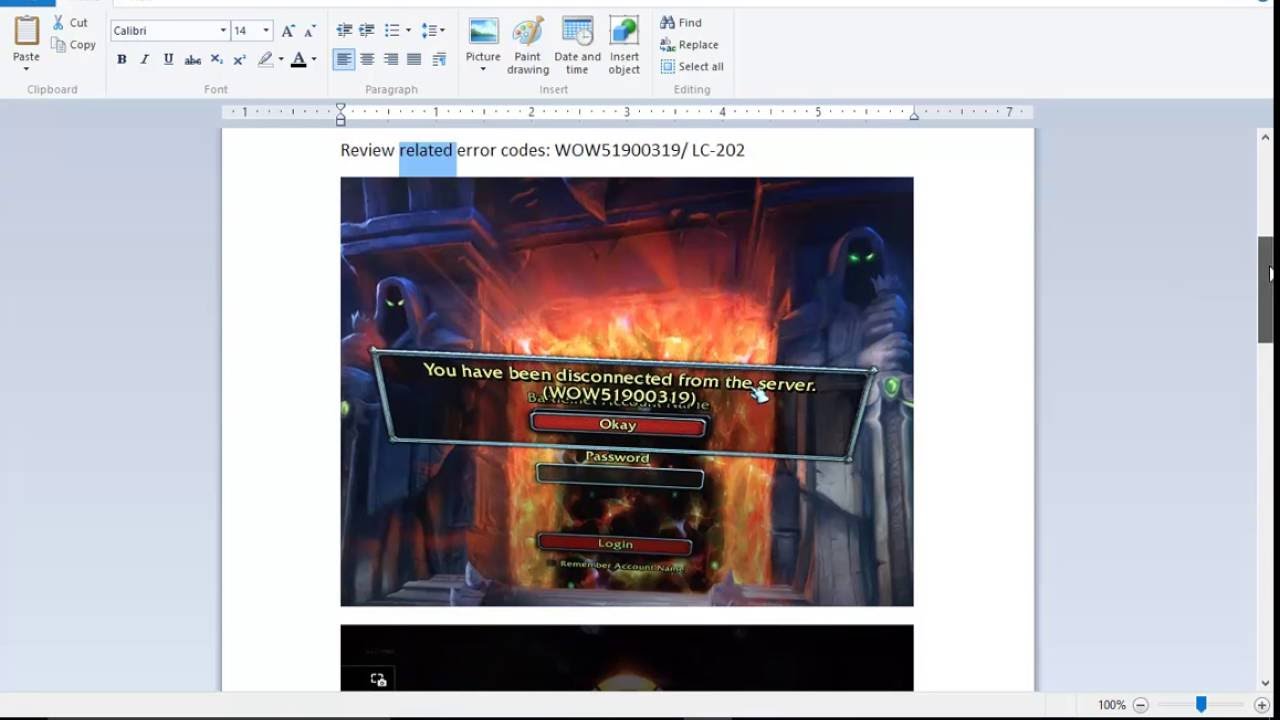
Task: Open the paragraph settings dialog icon
Action: pos(439,60)
